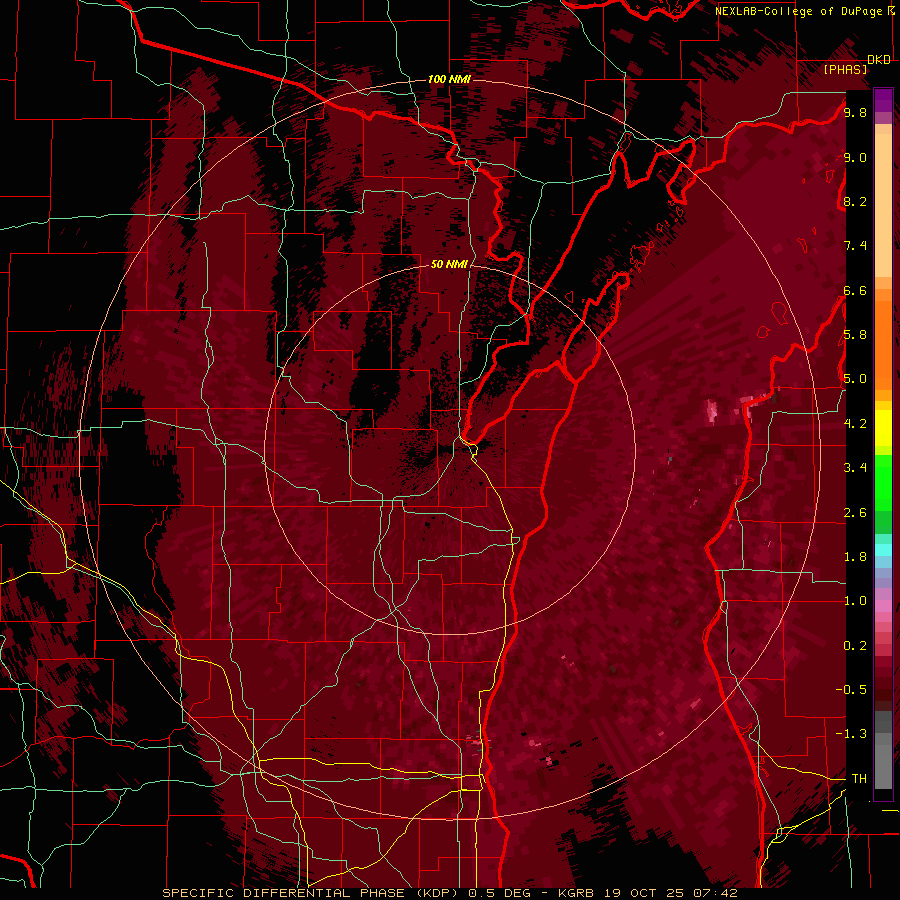
Task: Click the 6.6 value on the color scale
Action: pyautogui.click(x=855, y=290)
